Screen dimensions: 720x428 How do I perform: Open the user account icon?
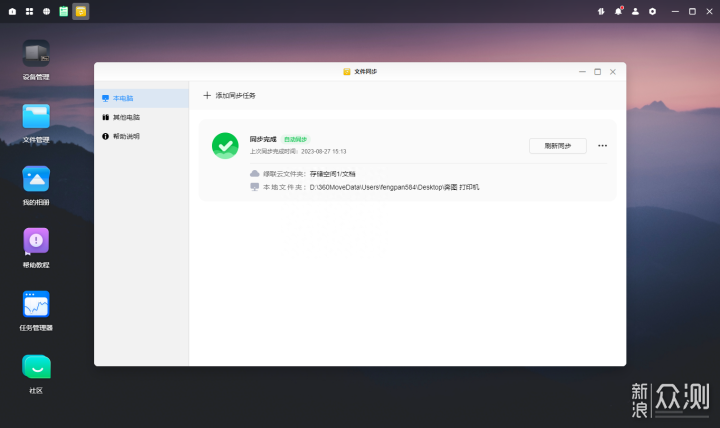tap(635, 11)
